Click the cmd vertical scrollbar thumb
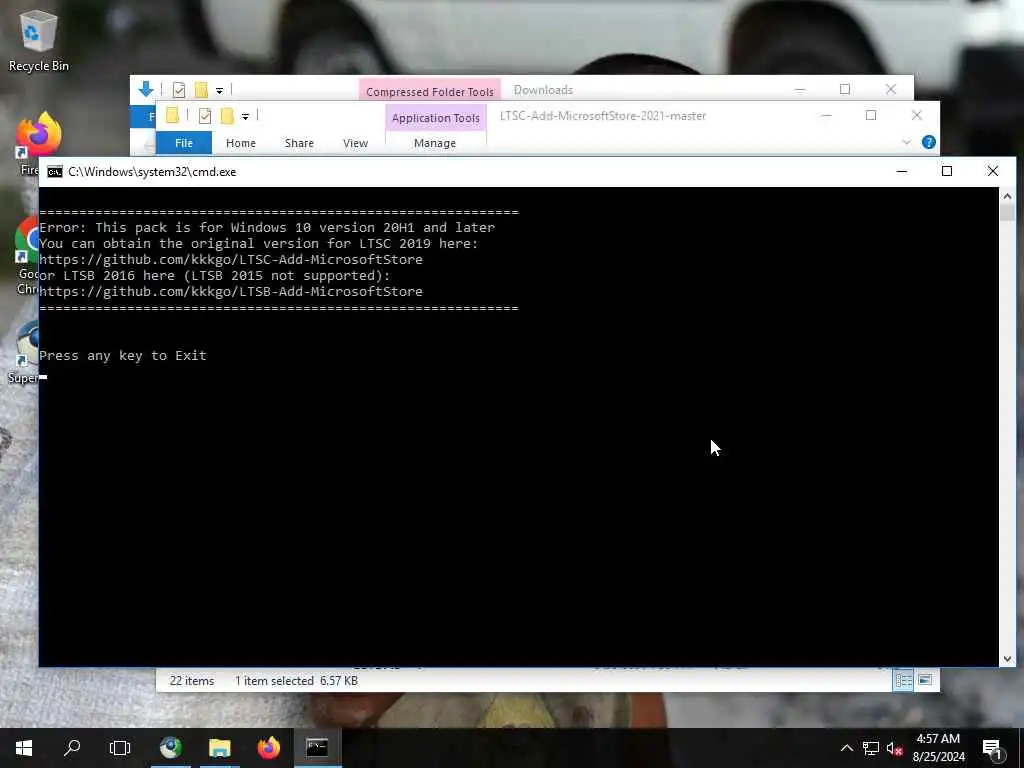This screenshot has height=768, width=1024. click(1007, 212)
